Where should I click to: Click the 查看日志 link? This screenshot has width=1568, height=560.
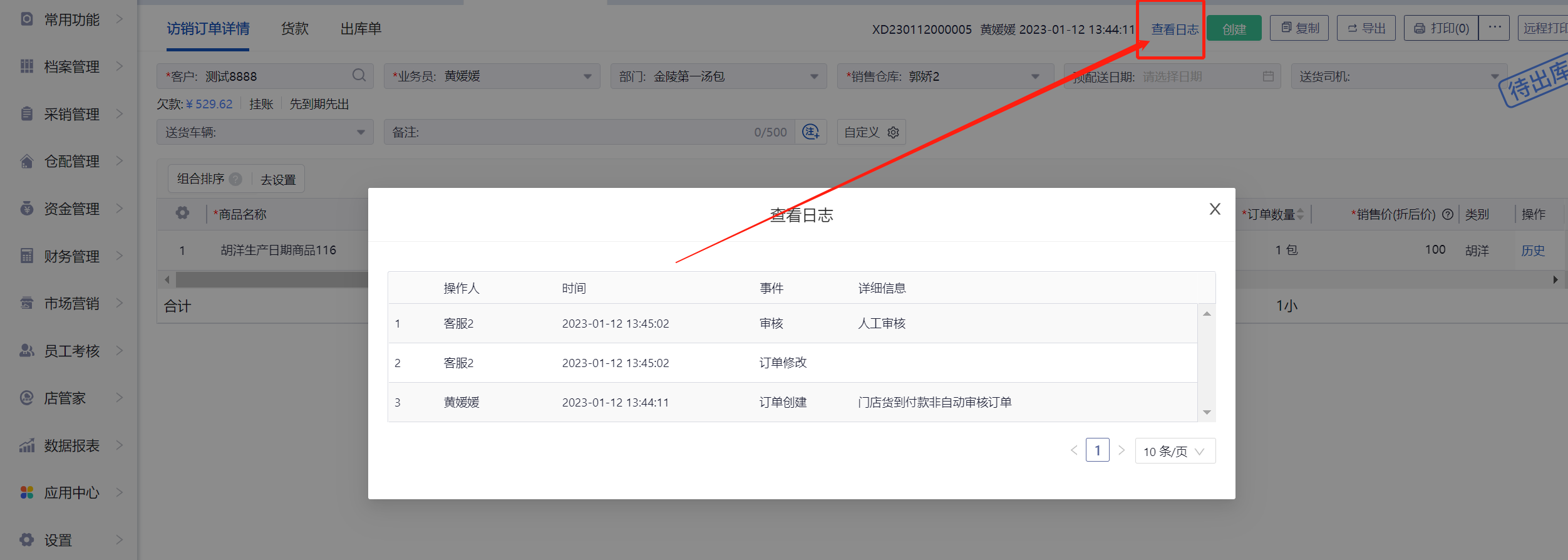point(1175,29)
